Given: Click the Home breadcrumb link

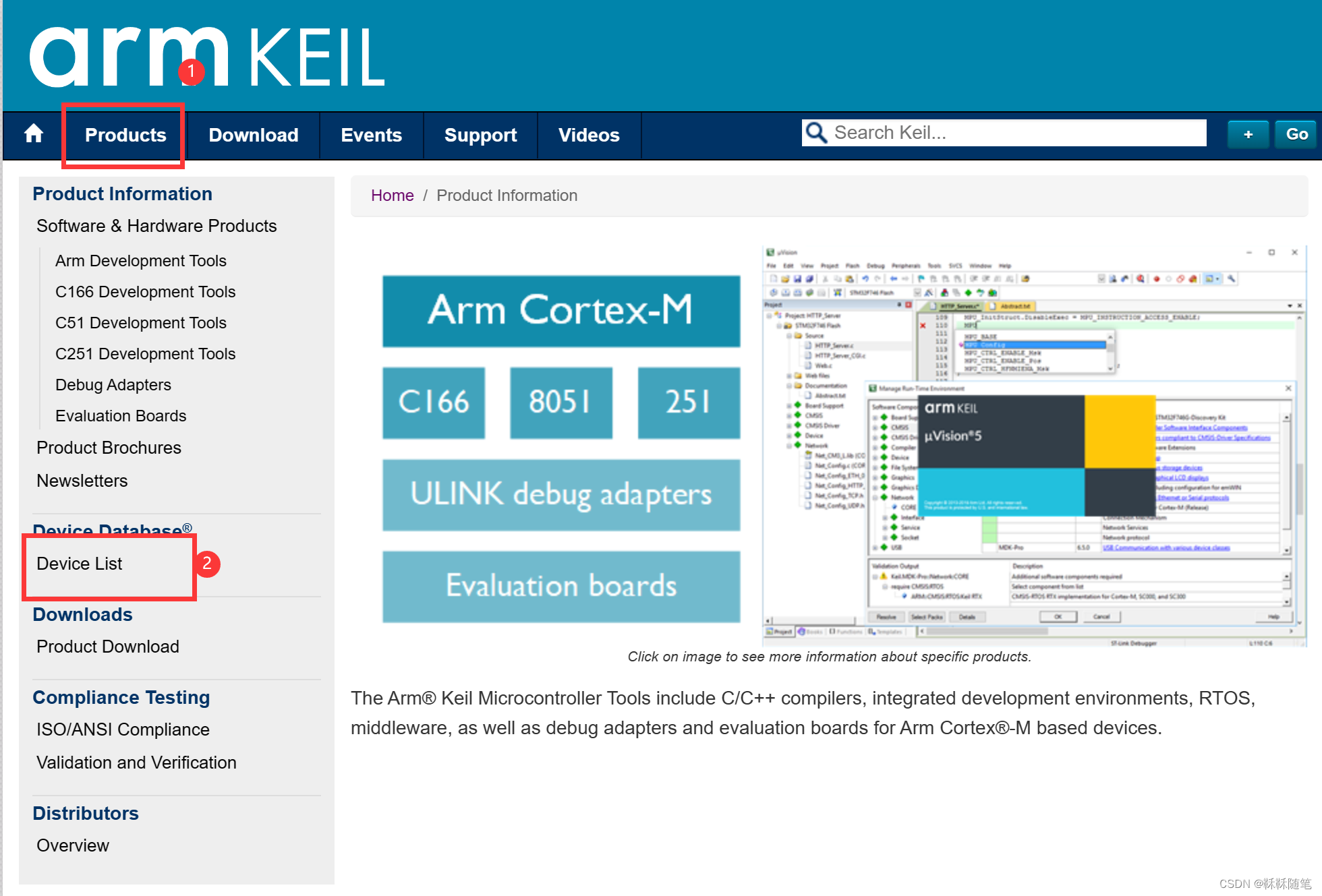Looking at the screenshot, I should click(x=392, y=195).
